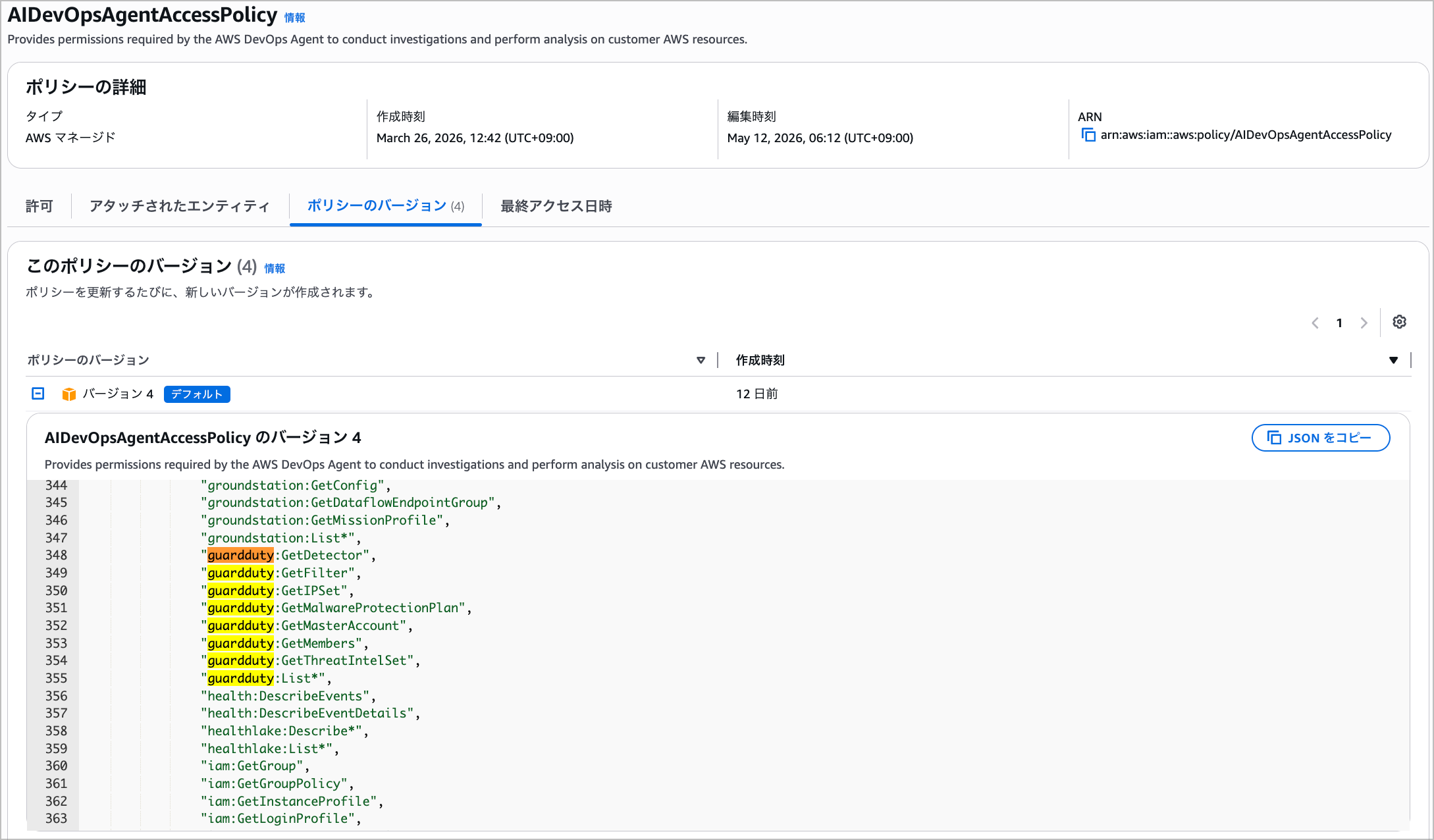Click the "healthlake:List*" line

pos(270,748)
